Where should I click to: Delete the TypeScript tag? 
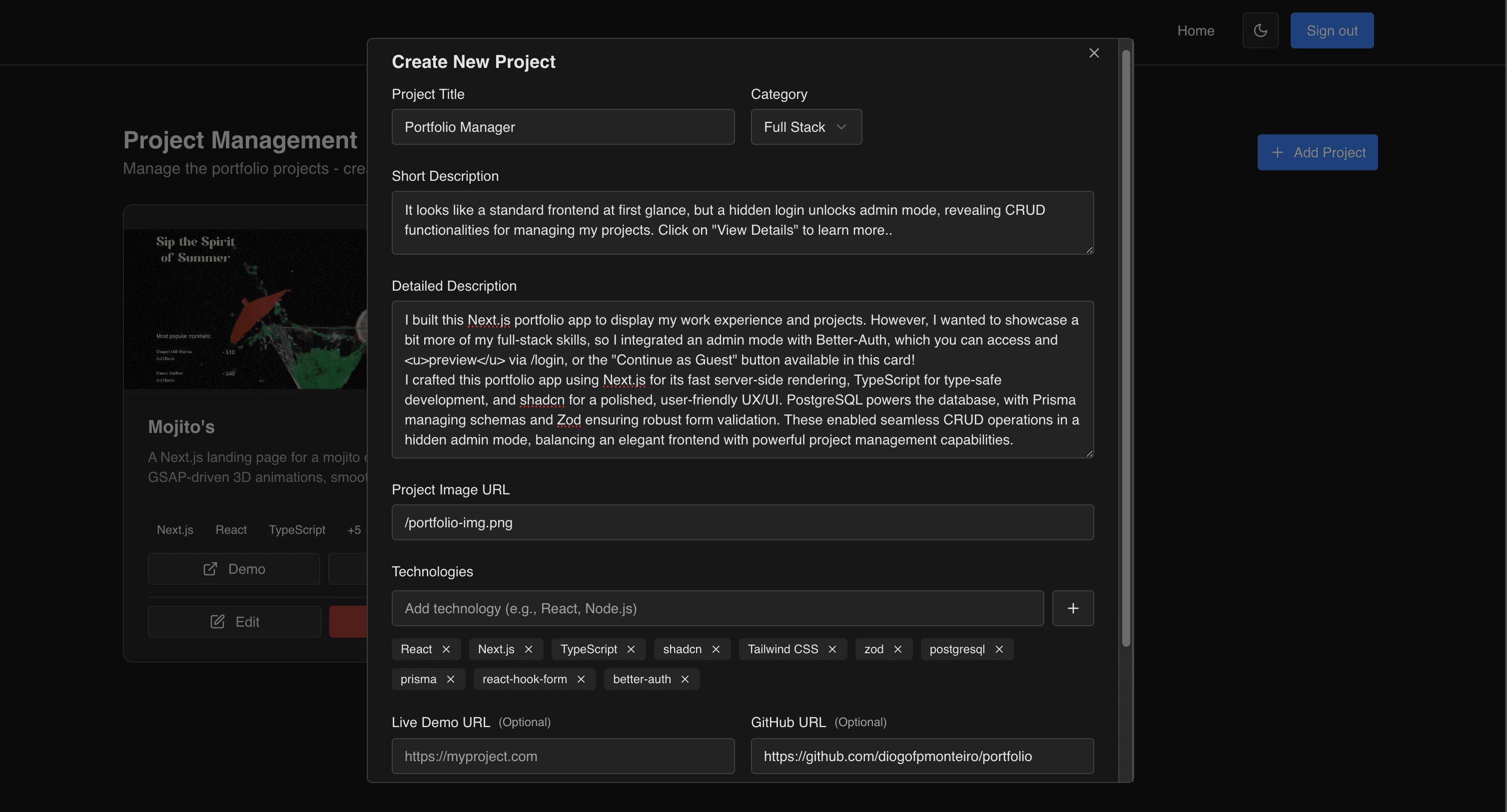631,649
